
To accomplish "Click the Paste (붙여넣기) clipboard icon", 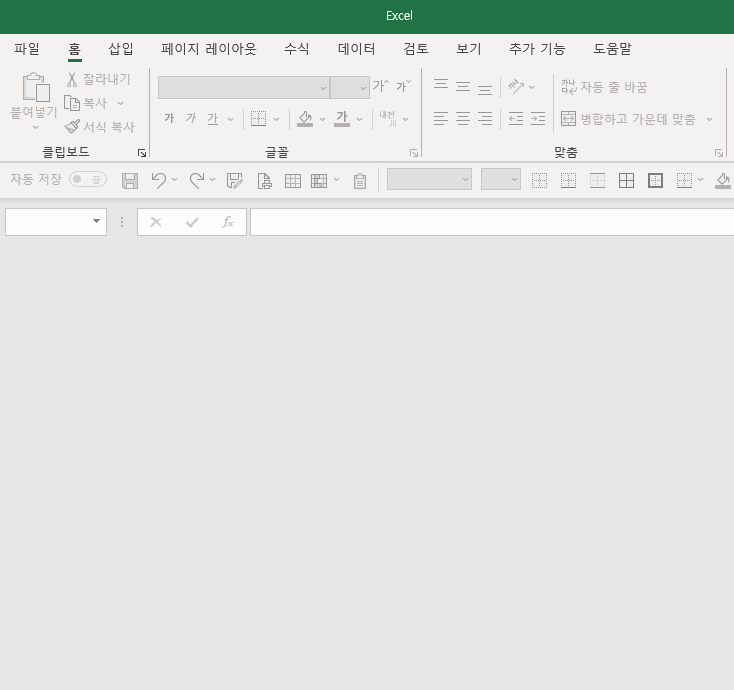I will [36, 87].
